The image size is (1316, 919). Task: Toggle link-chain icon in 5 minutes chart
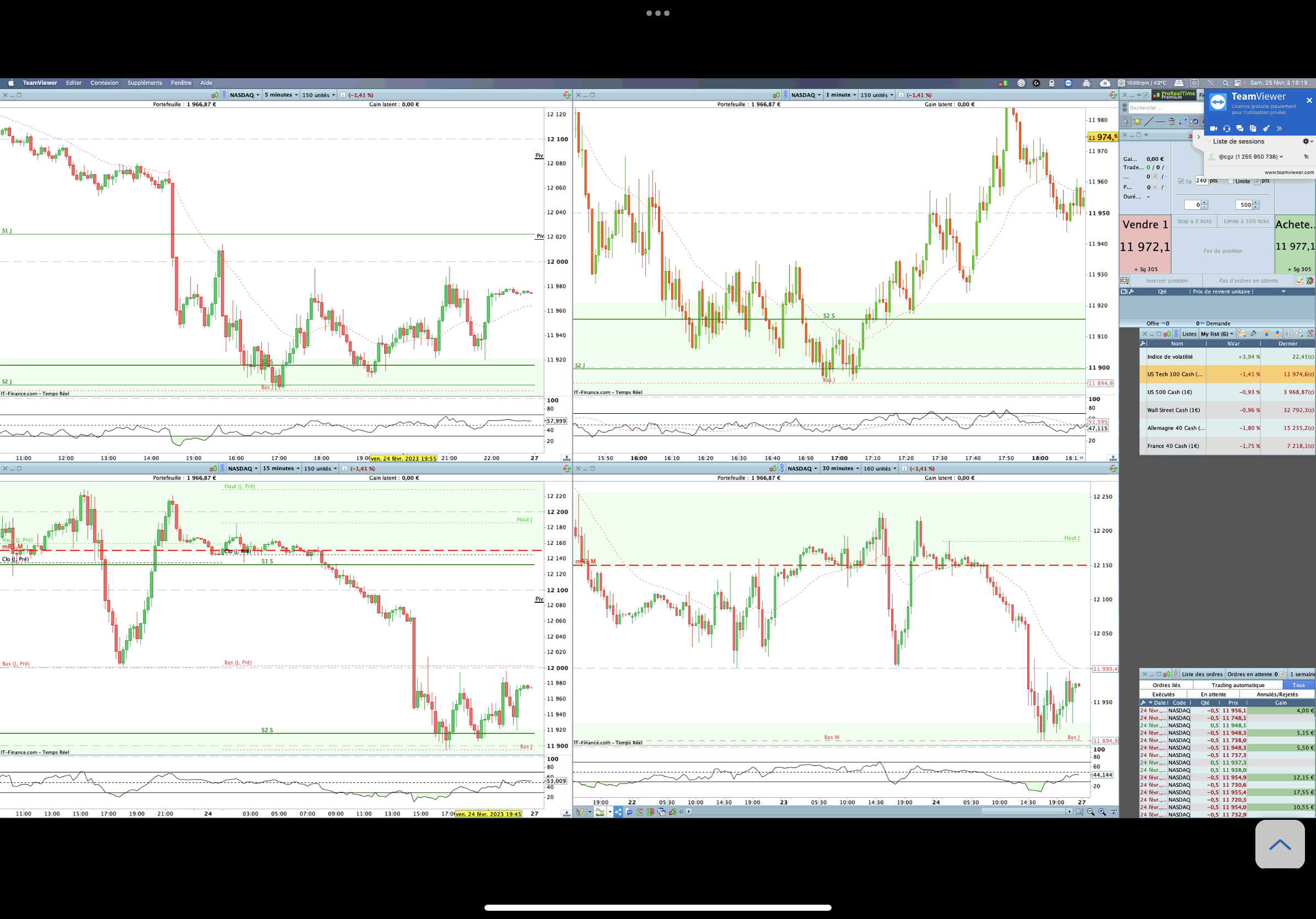pos(224,95)
